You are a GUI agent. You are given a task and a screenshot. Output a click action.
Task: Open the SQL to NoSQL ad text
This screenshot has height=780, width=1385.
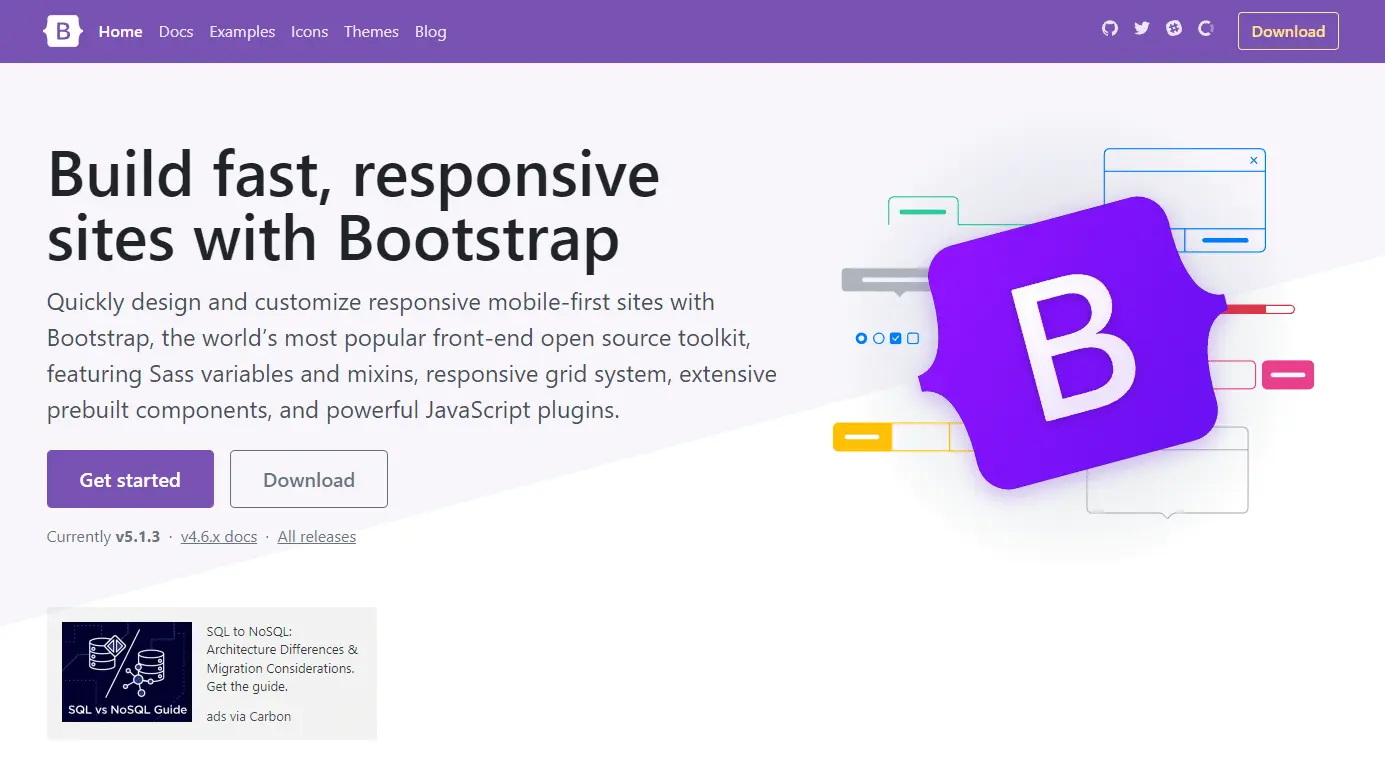tap(282, 659)
